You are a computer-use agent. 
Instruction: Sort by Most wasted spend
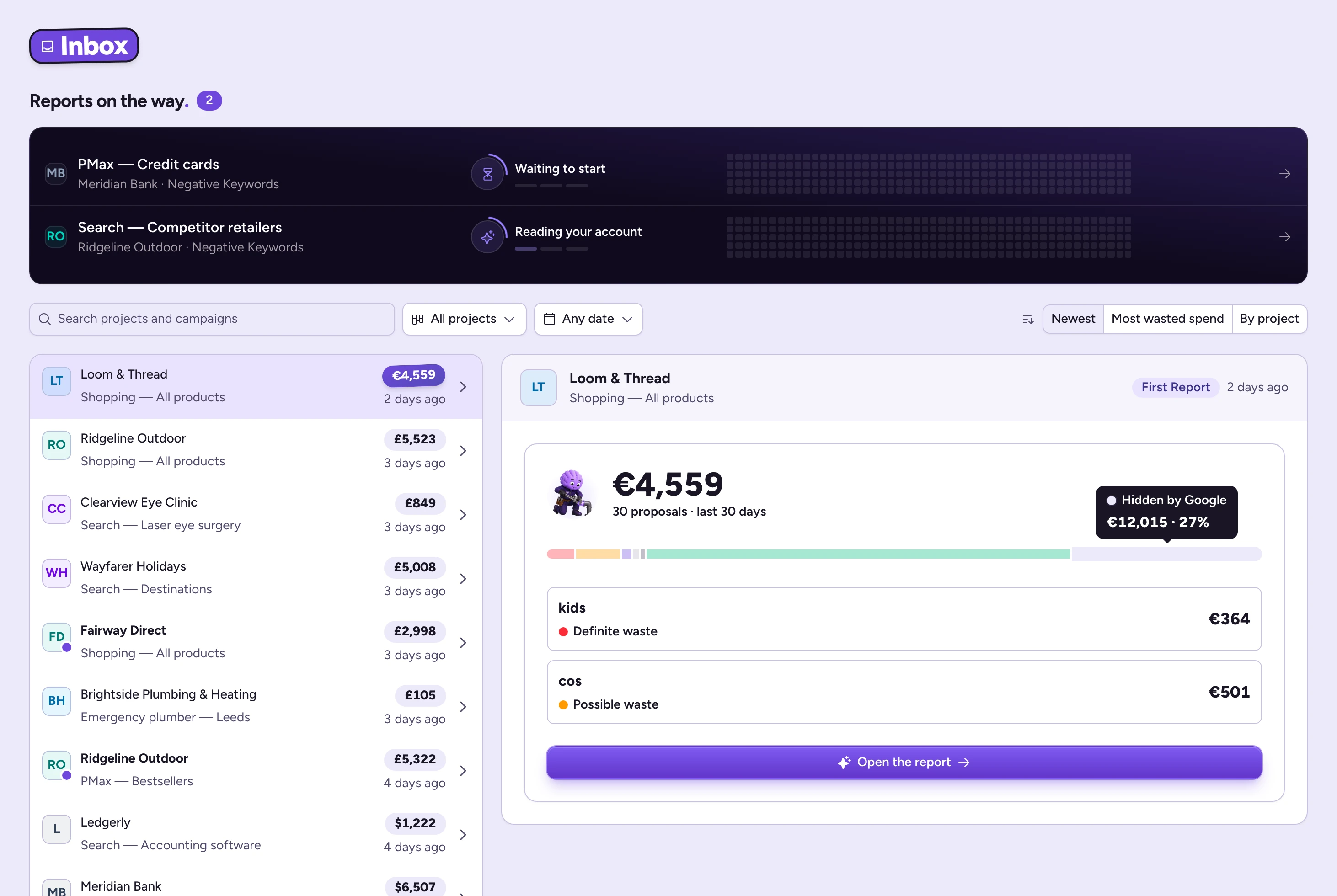point(1167,319)
